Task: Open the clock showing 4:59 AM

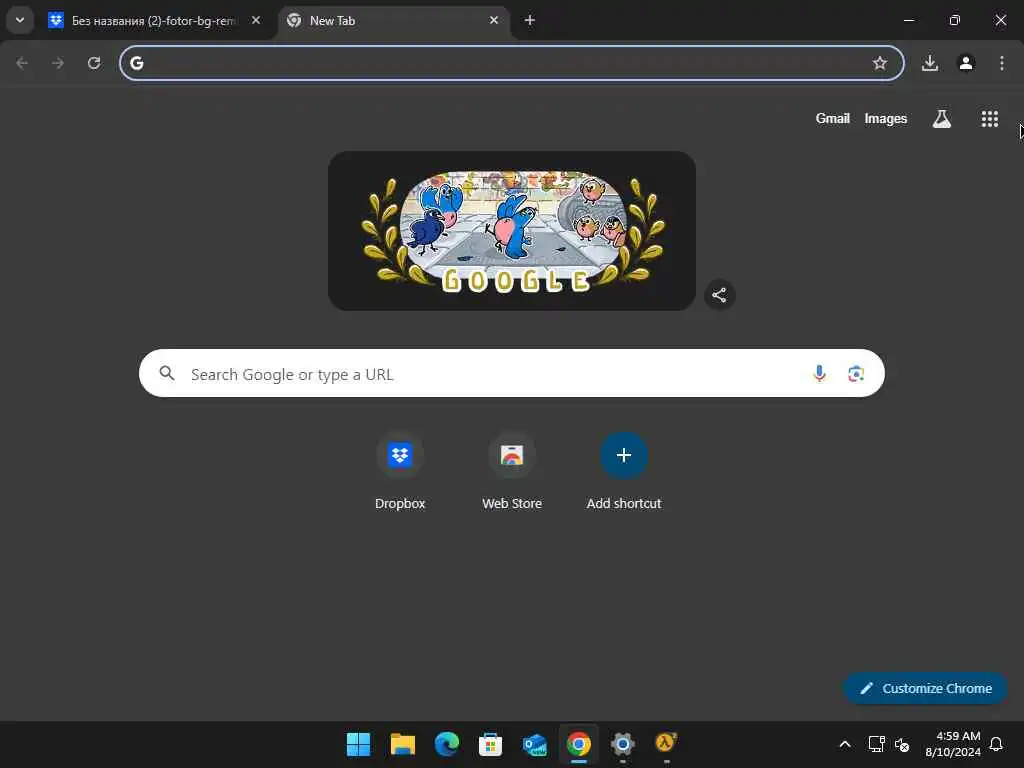Action: pyautogui.click(x=953, y=744)
